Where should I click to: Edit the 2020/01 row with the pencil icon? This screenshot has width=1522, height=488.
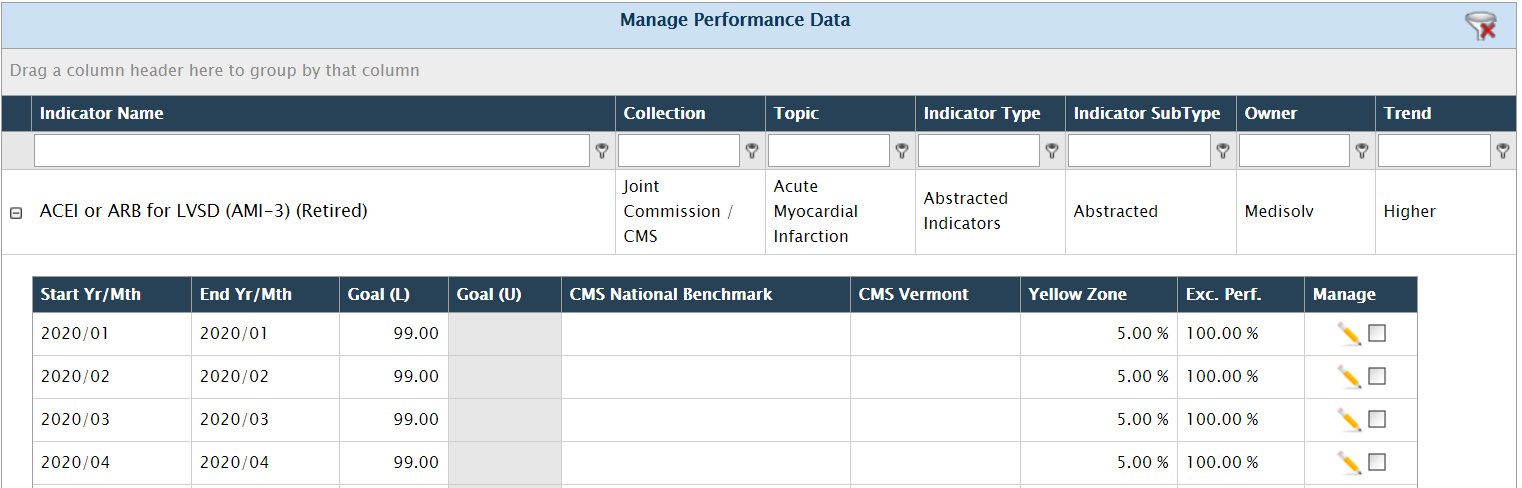pyautogui.click(x=1349, y=334)
